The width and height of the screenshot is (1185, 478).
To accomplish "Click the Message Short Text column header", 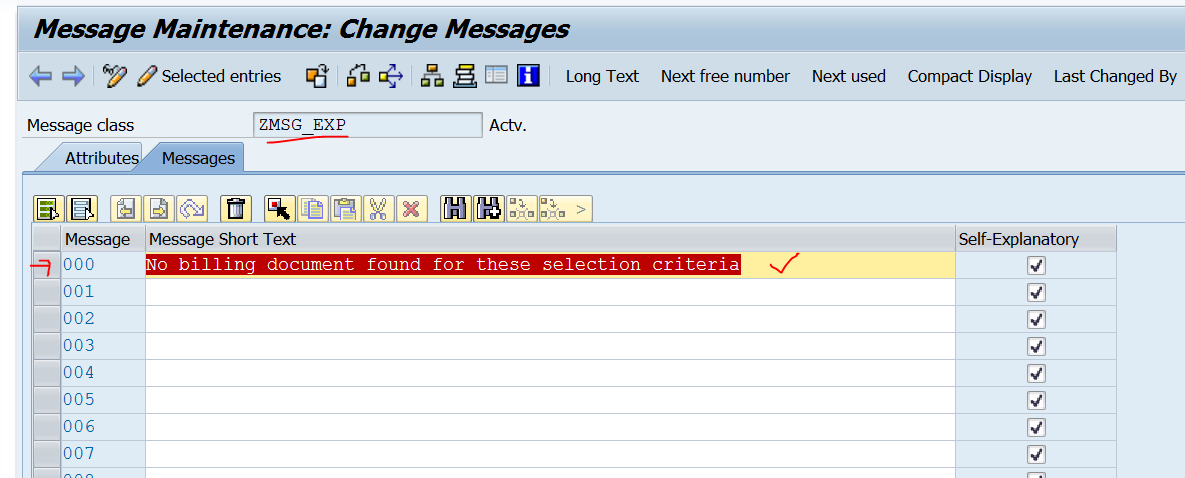I will 550,239.
